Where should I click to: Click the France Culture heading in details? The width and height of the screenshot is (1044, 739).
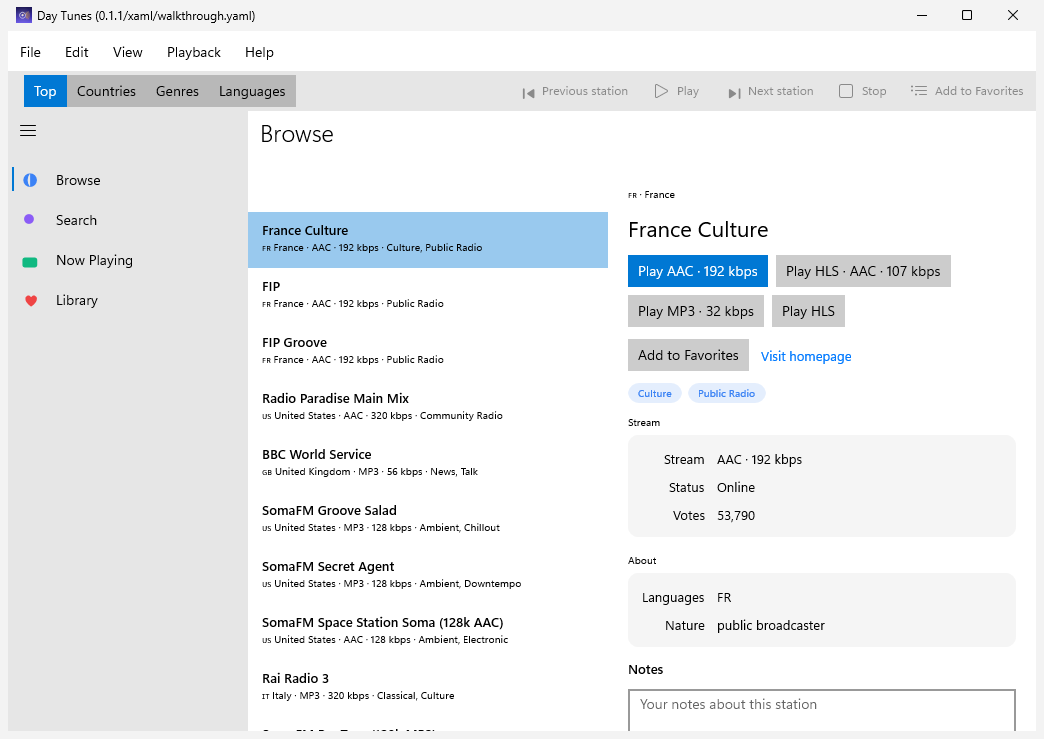(698, 230)
